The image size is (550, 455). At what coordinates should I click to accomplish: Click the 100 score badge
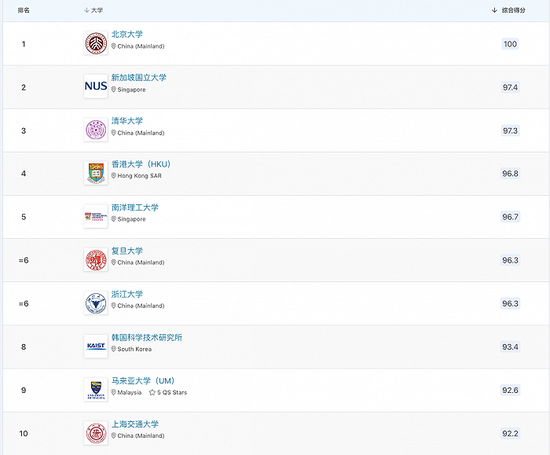510,44
